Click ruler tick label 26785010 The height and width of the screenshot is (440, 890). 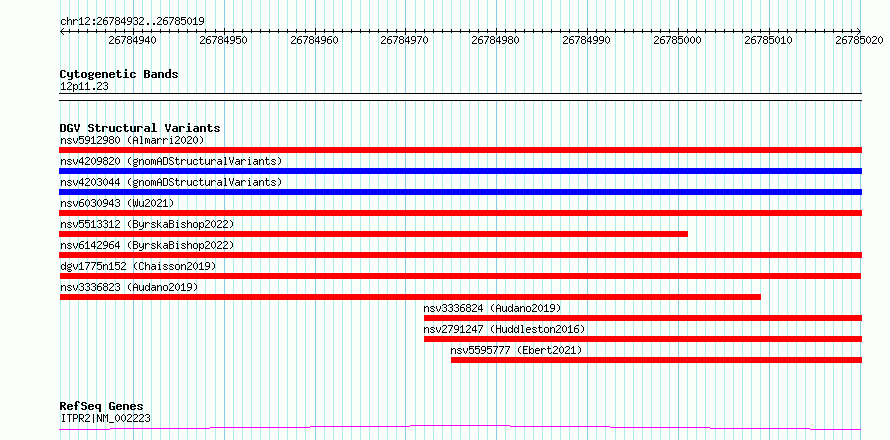pyautogui.click(x=768, y=41)
